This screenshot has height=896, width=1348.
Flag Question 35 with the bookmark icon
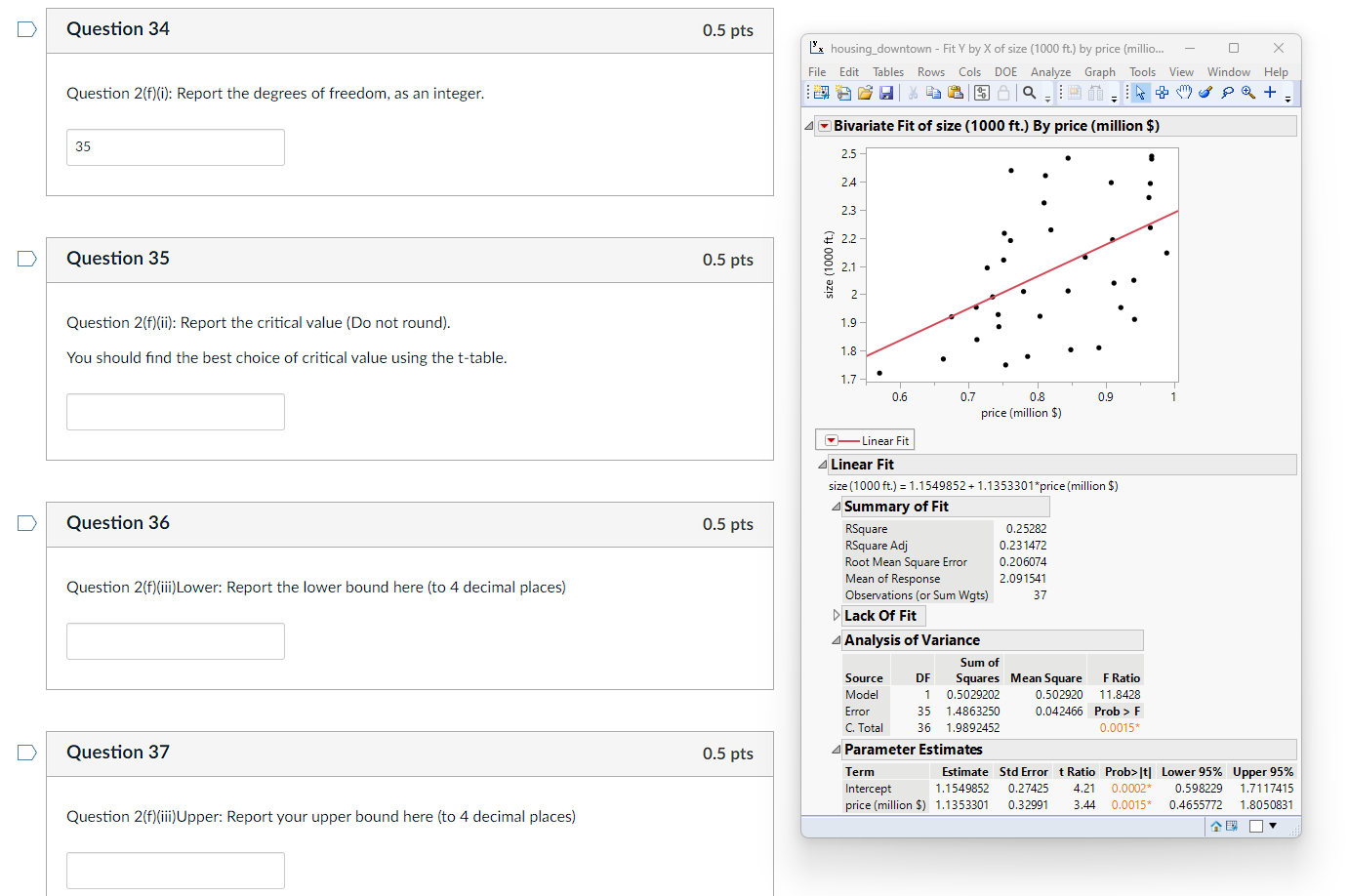tap(27, 259)
